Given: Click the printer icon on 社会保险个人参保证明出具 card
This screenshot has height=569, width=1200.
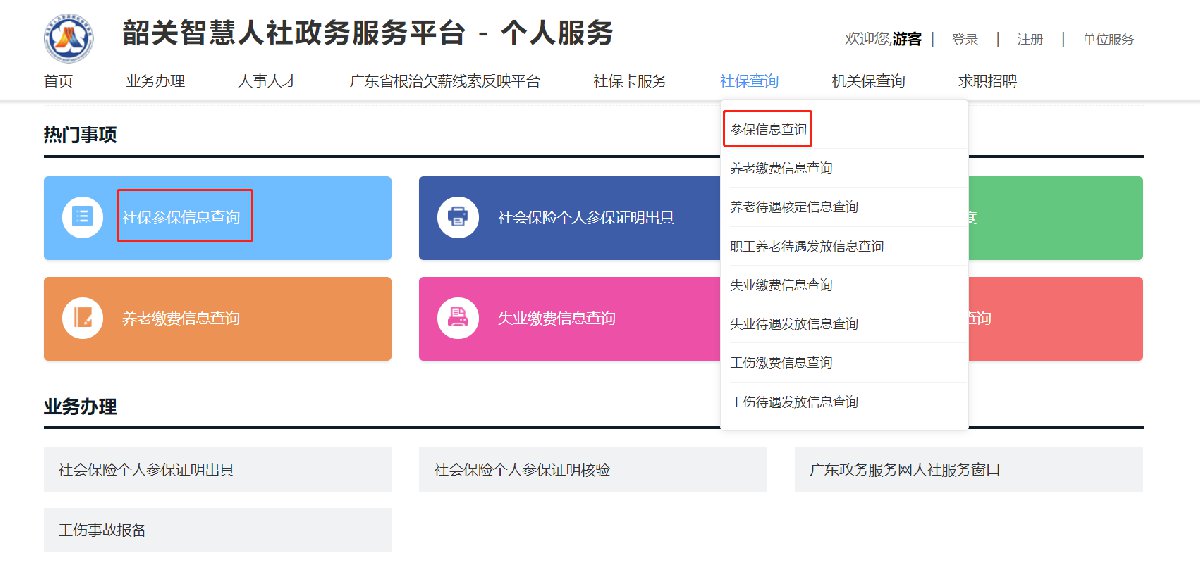Looking at the screenshot, I should point(458,217).
